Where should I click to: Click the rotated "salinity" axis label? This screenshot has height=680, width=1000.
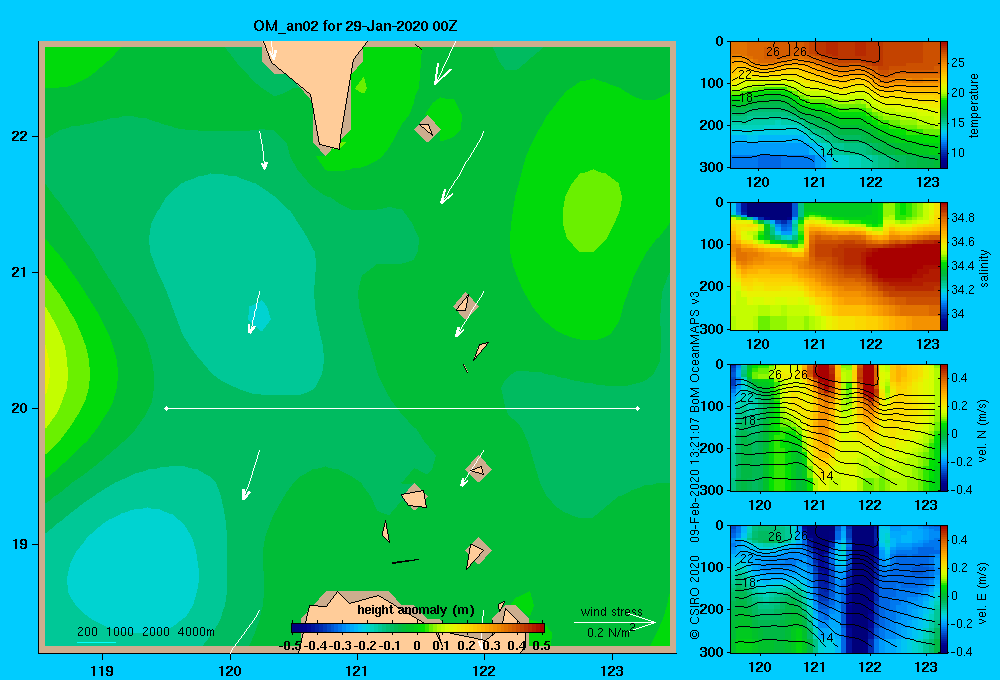pyautogui.click(x=984, y=268)
